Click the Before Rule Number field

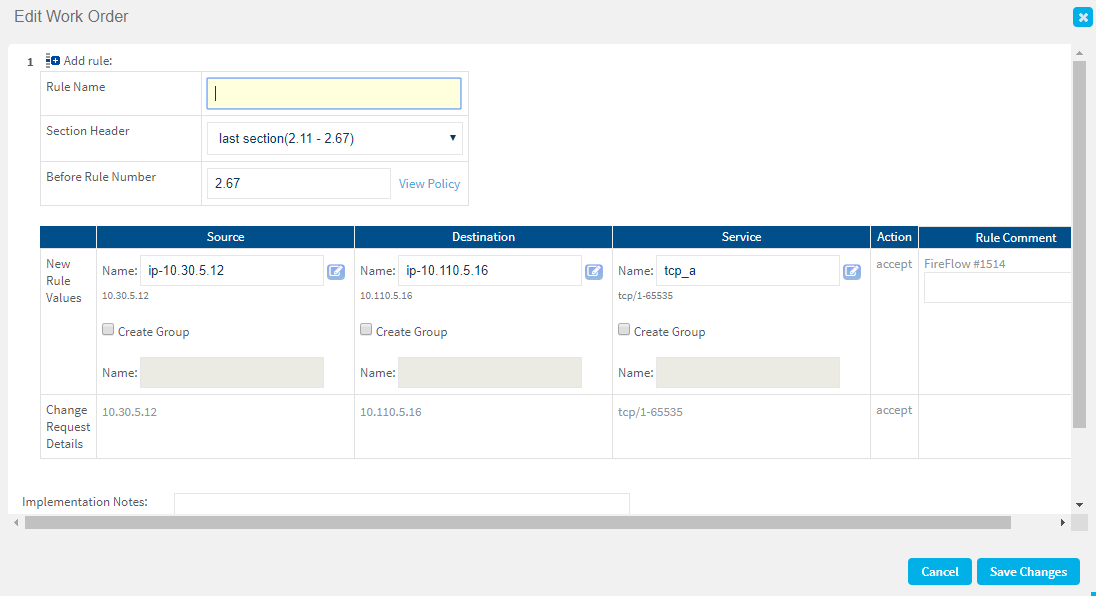tap(298, 184)
